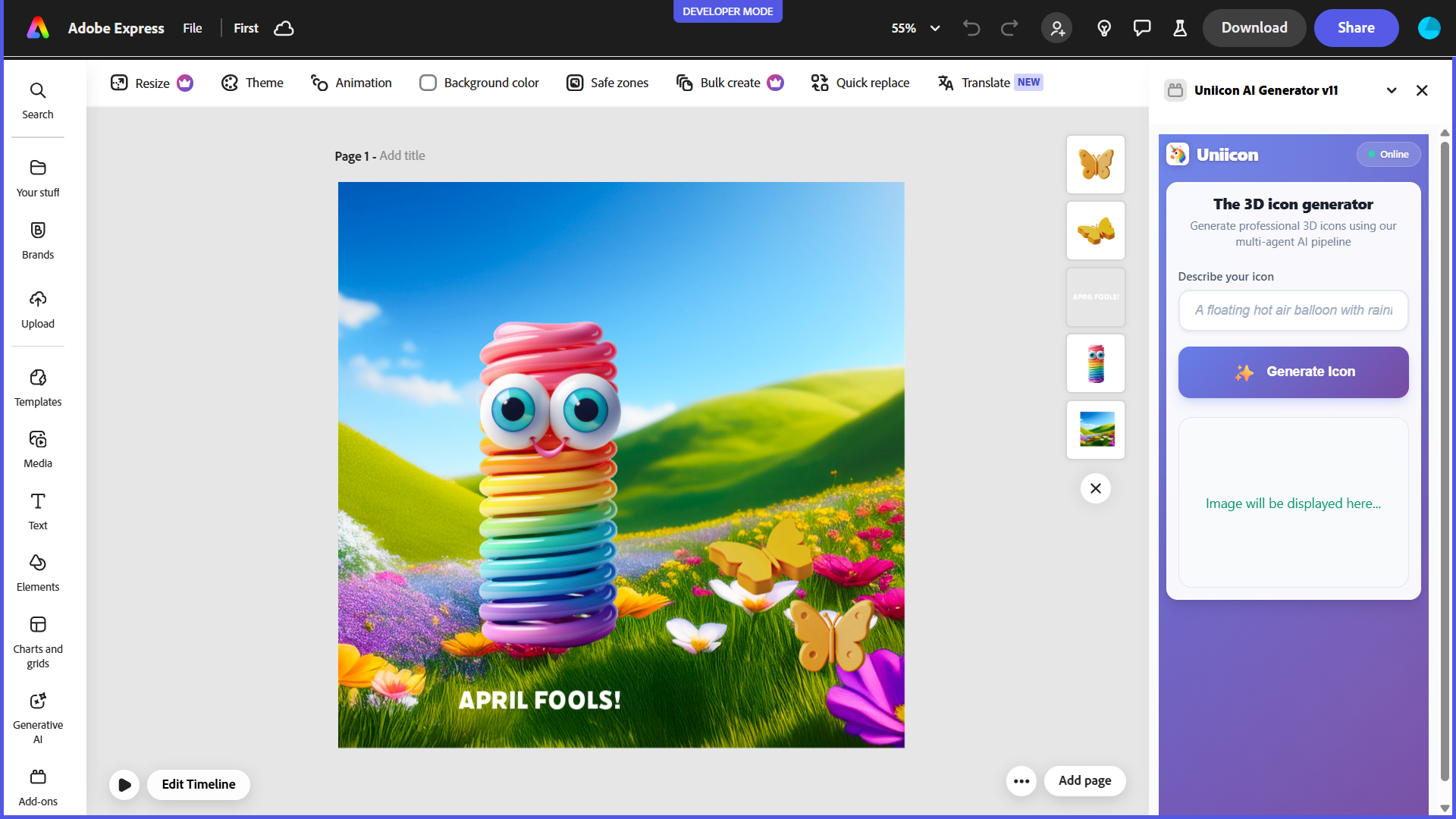Play the page preview
Screen dimensions: 1456x819
point(124,784)
